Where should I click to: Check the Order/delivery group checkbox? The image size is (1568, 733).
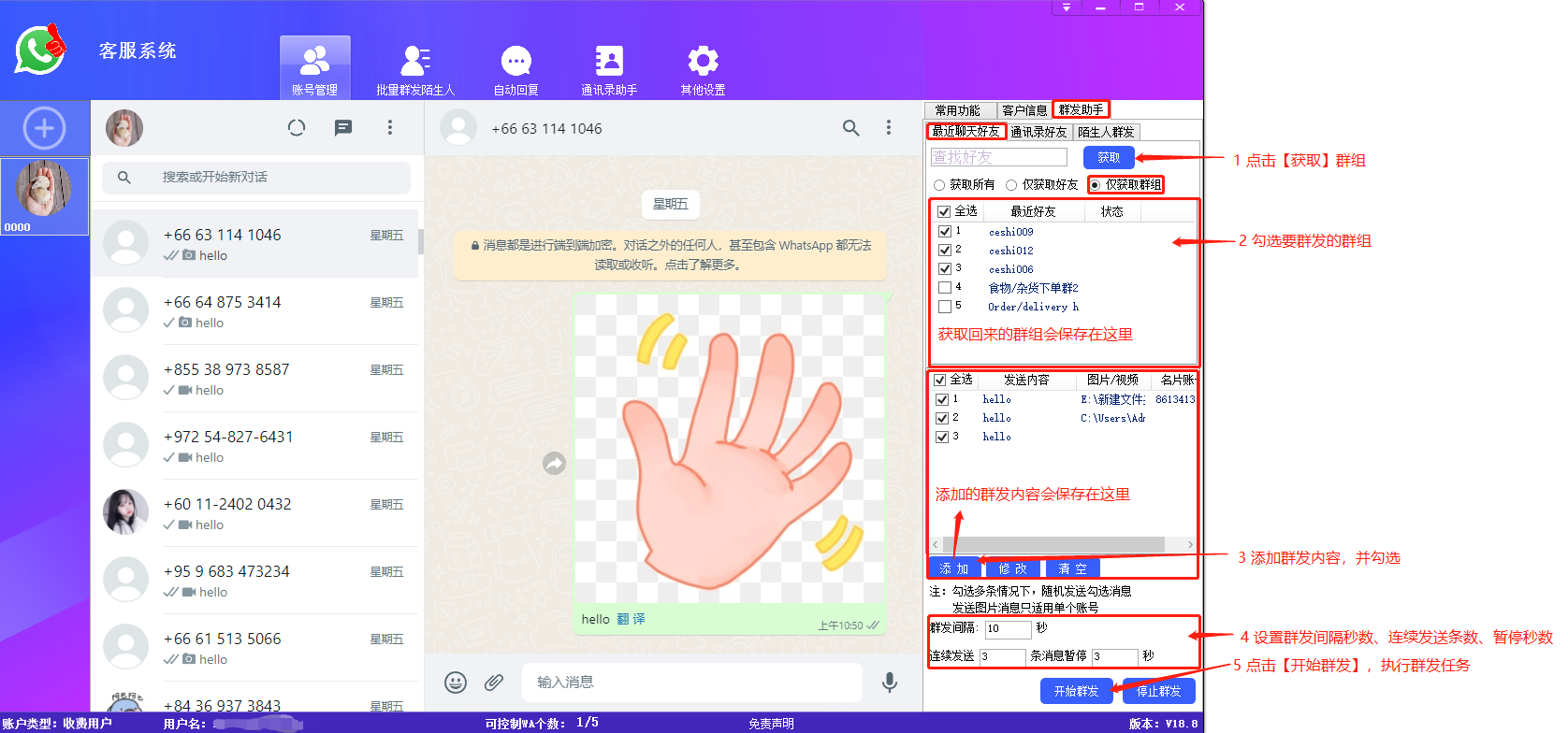[x=944, y=306]
